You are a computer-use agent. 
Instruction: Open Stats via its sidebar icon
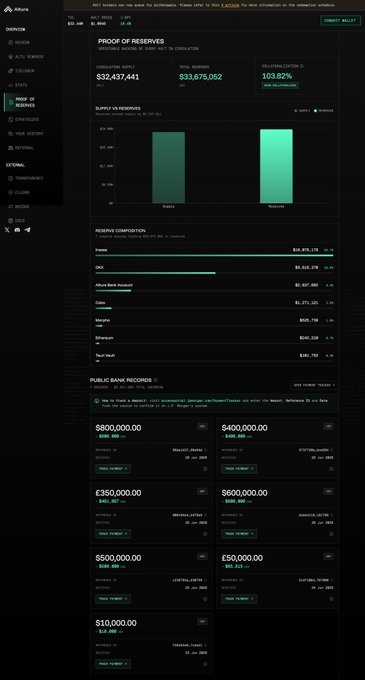point(11,85)
